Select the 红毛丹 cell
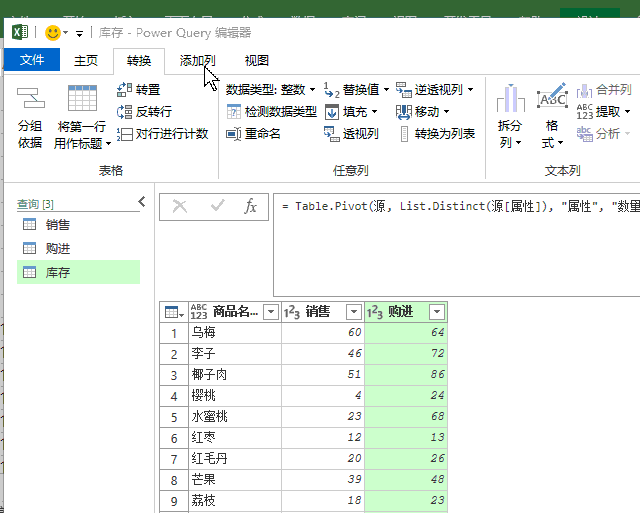Viewport: 640px width, 513px height. pos(235,459)
